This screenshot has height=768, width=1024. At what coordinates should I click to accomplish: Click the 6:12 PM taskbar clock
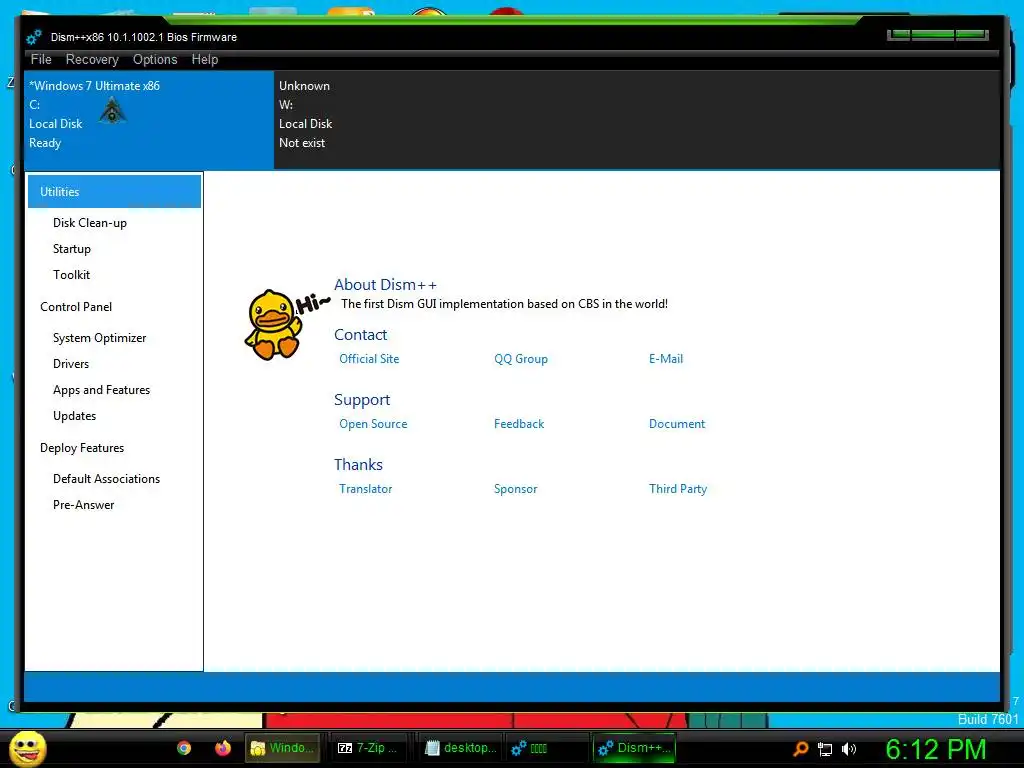coord(935,749)
